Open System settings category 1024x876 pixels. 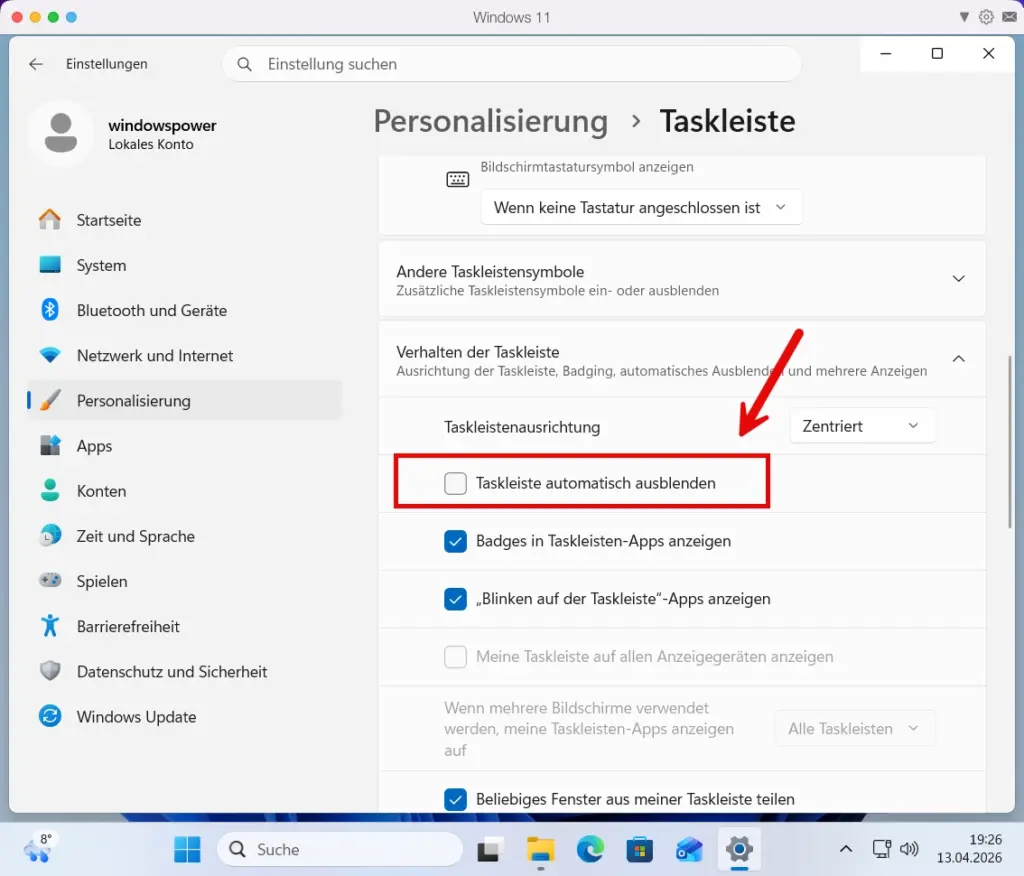[x=185, y=265]
